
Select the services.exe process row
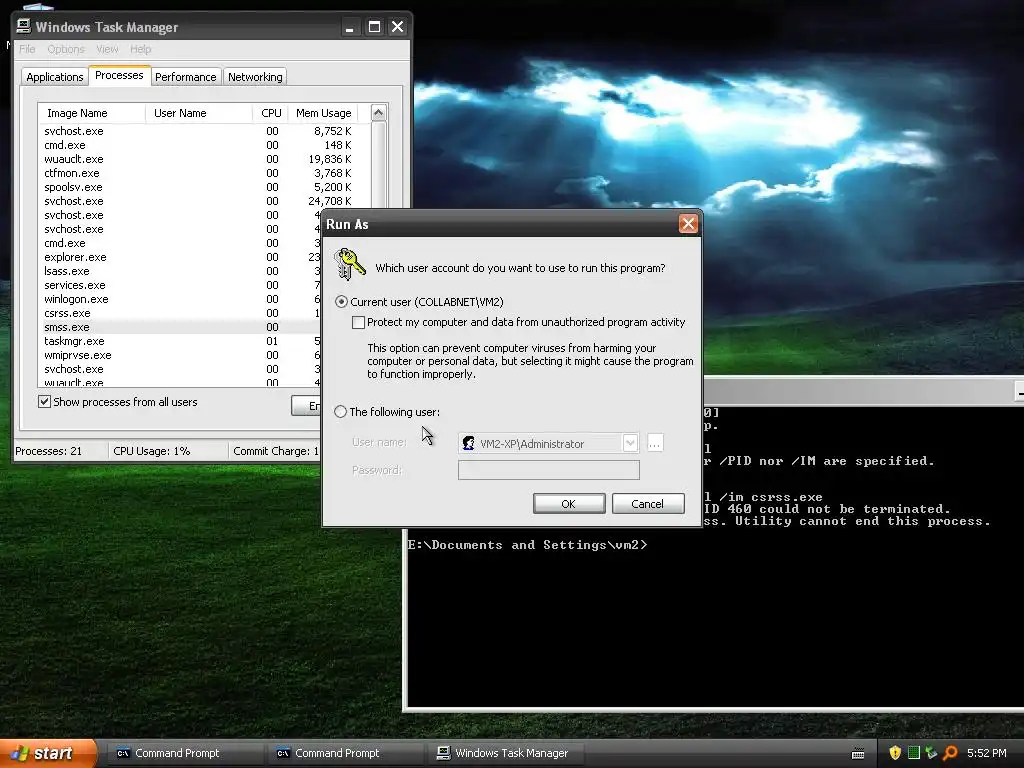tap(180, 285)
